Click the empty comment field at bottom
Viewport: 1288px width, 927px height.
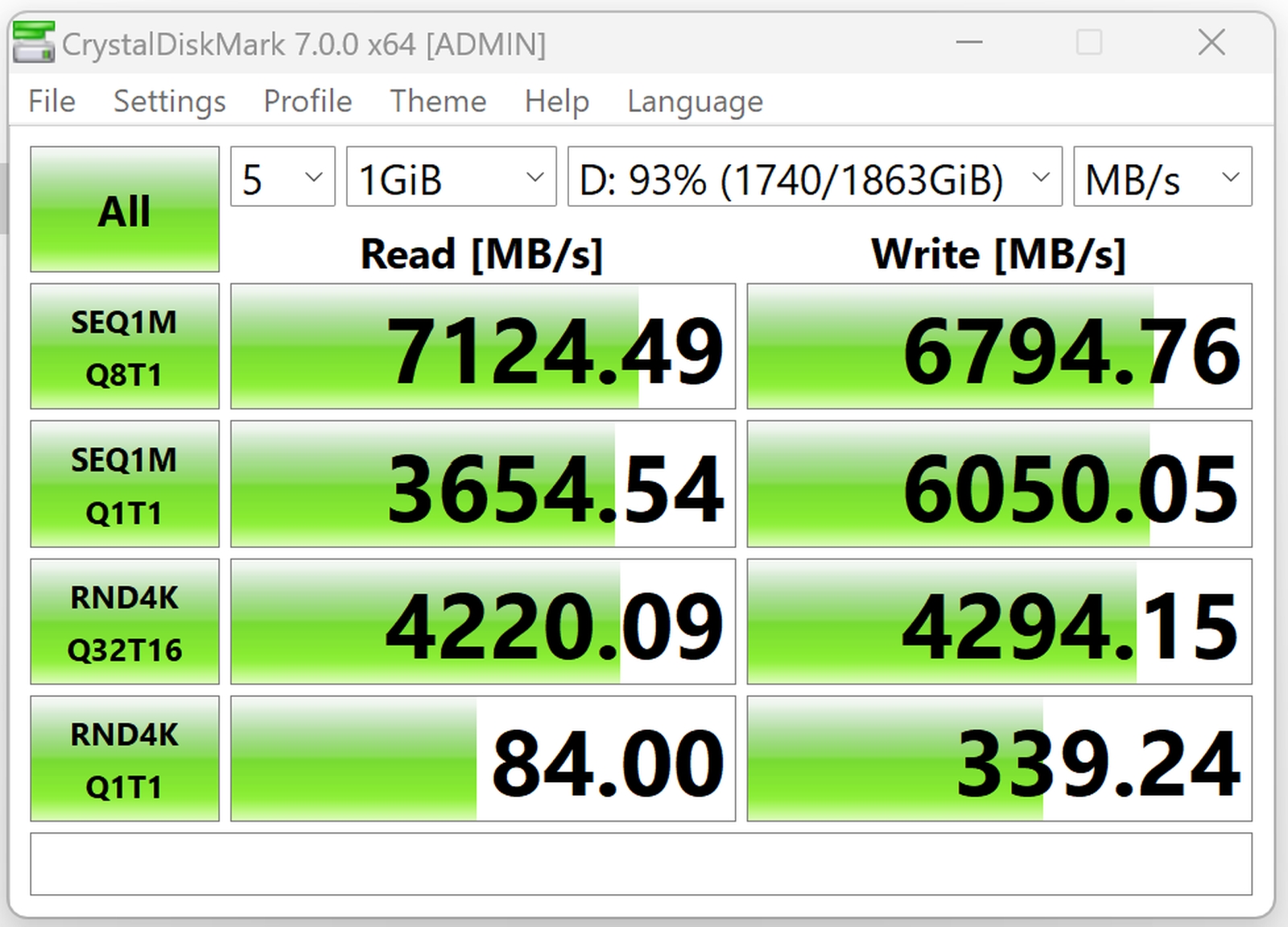click(x=641, y=864)
